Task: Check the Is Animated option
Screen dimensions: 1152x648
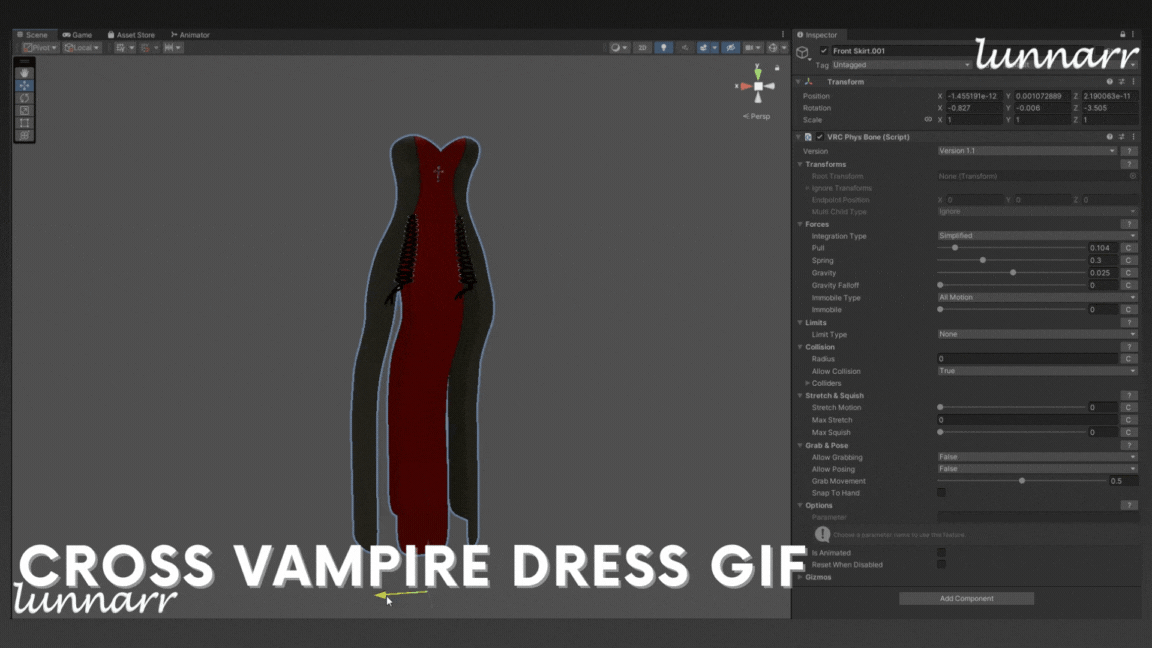Action: 941,552
